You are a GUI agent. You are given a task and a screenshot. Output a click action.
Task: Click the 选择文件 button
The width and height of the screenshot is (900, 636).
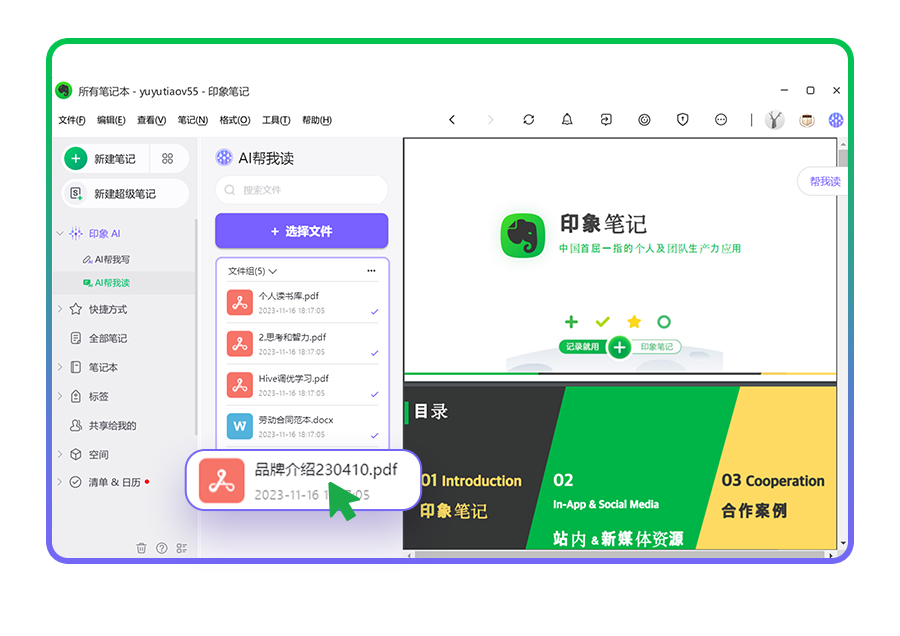click(301, 231)
